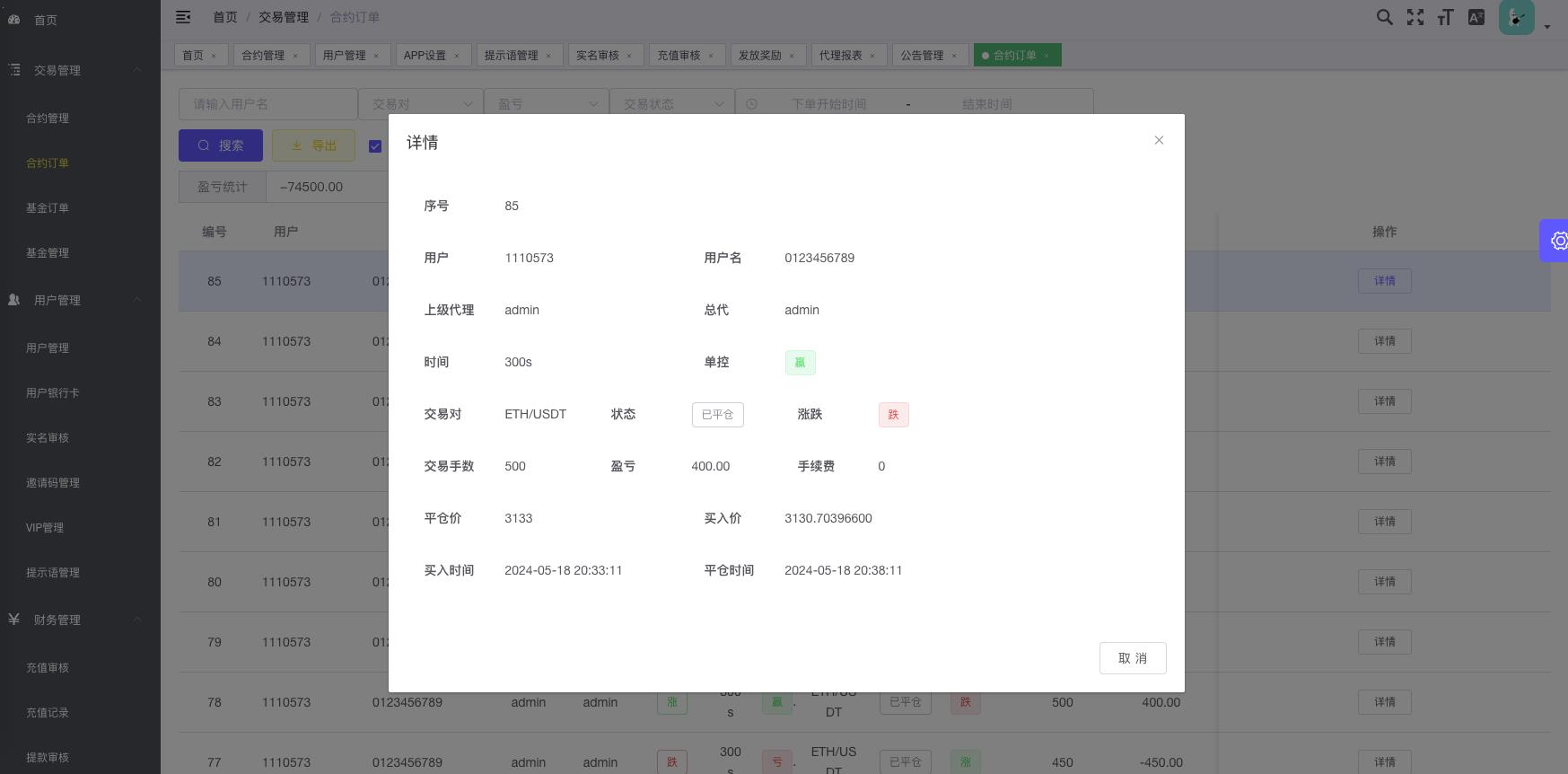
Task: Click the language translation icon
Action: click(1476, 17)
